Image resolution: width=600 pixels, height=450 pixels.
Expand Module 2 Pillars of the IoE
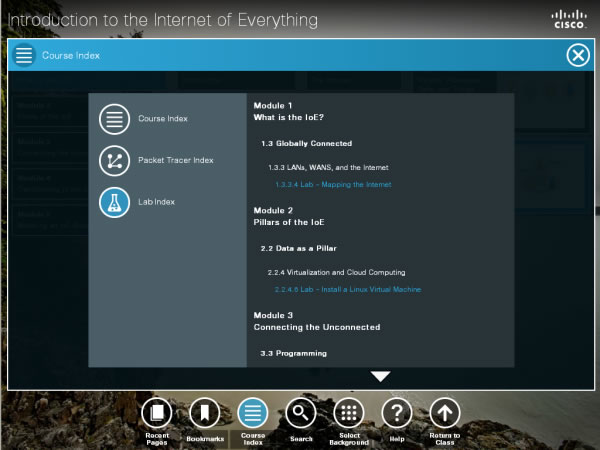click(x=287, y=216)
